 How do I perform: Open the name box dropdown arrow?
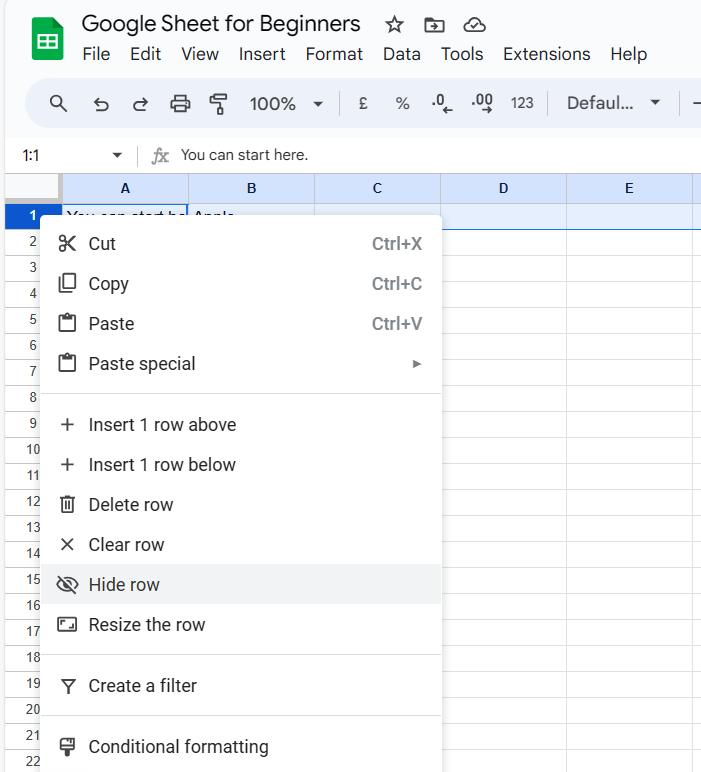117,156
